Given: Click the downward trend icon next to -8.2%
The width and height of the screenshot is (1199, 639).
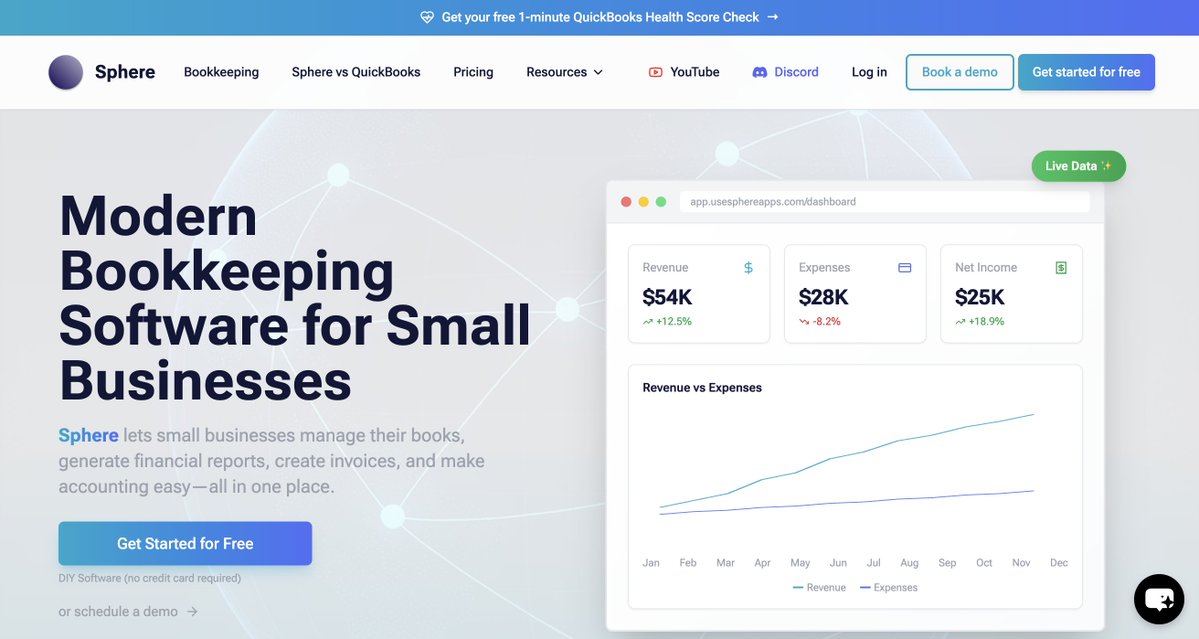Looking at the screenshot, I should click(x=804, y=322).
